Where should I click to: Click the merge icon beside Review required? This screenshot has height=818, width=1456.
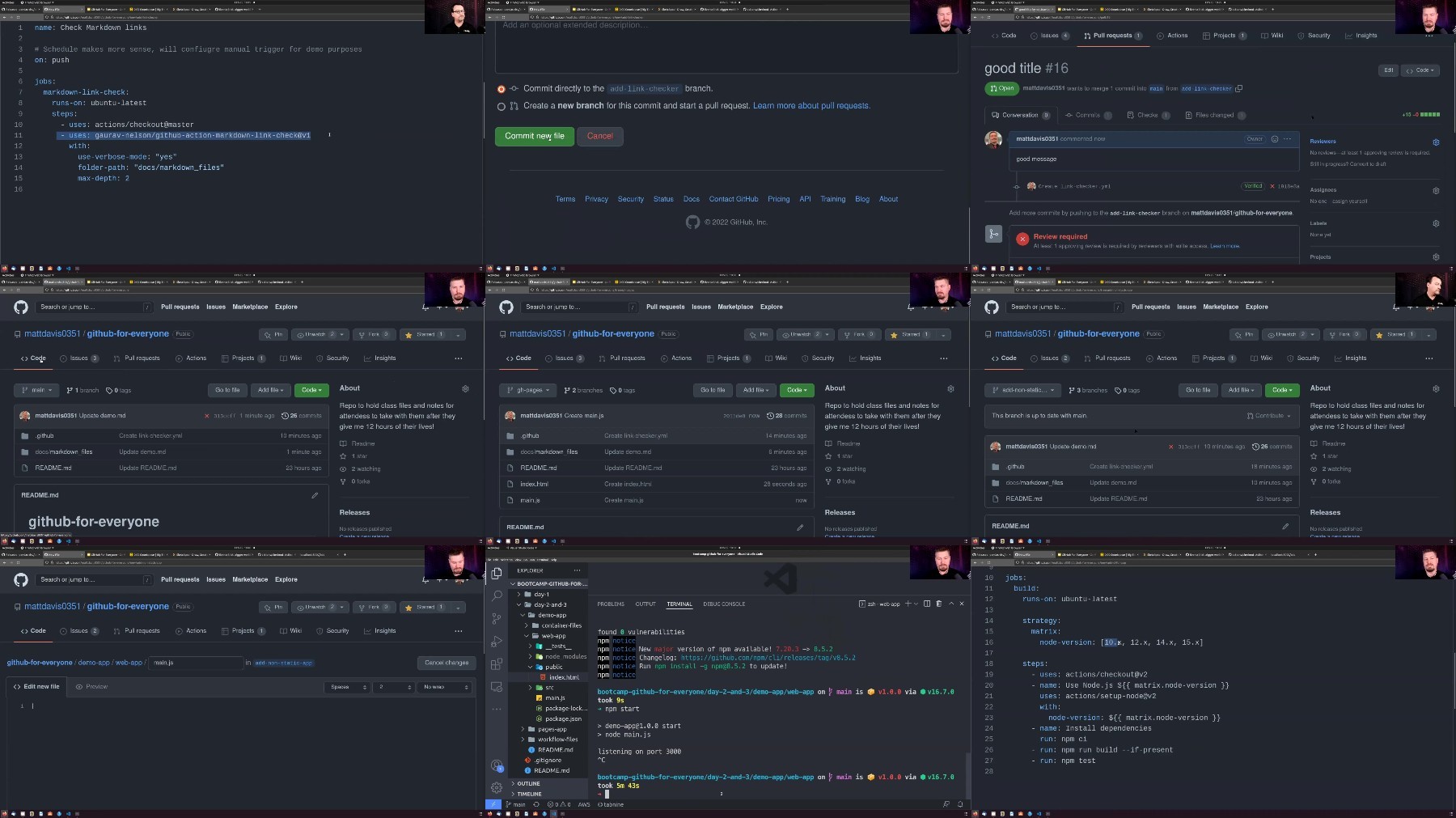(993, 235)
